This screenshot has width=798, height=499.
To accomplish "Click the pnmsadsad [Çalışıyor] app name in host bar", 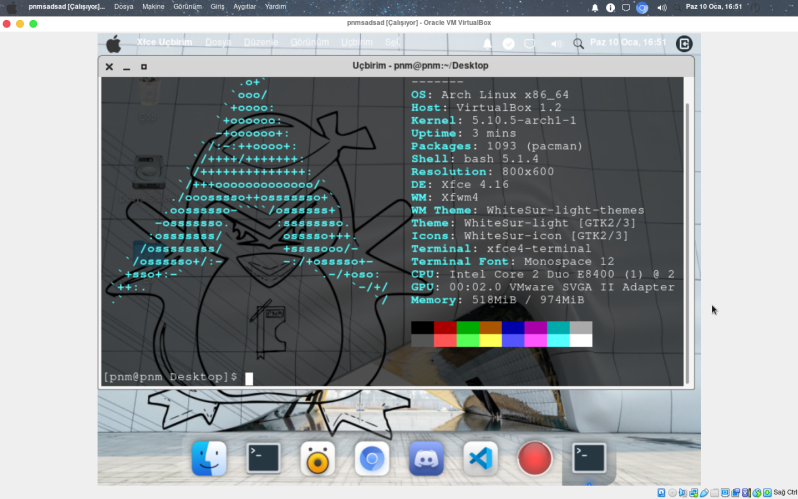I will click(x=67, y=7).
